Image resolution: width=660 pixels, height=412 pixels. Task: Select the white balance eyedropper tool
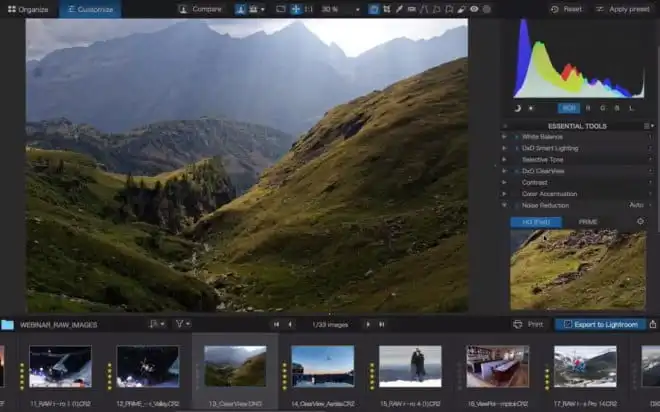pyautogui.click(x=399, y=9)
